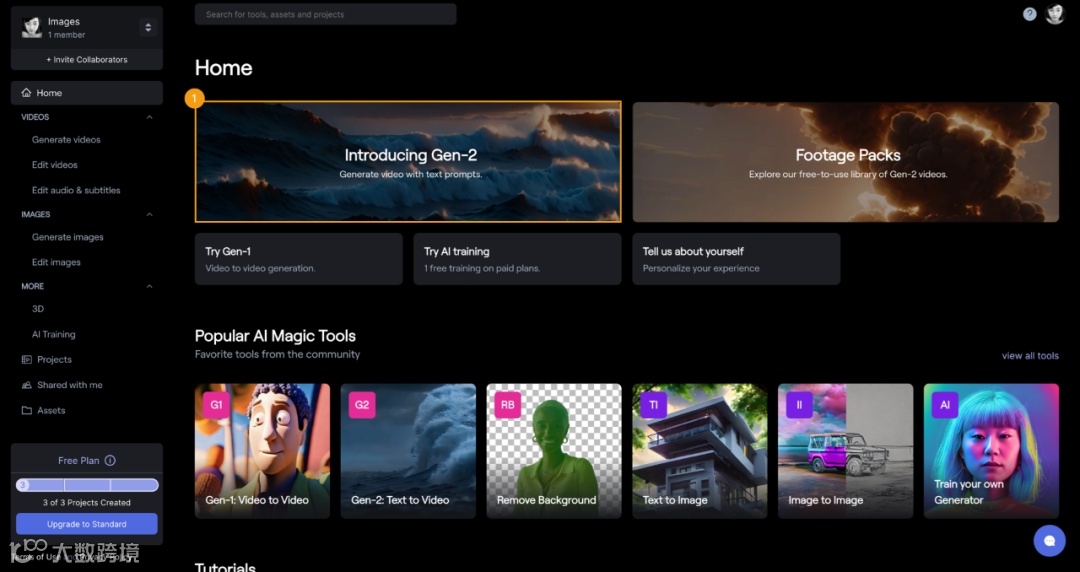Click the Images workspace avatar
The image size is (1080, 572).
[32, 28]
